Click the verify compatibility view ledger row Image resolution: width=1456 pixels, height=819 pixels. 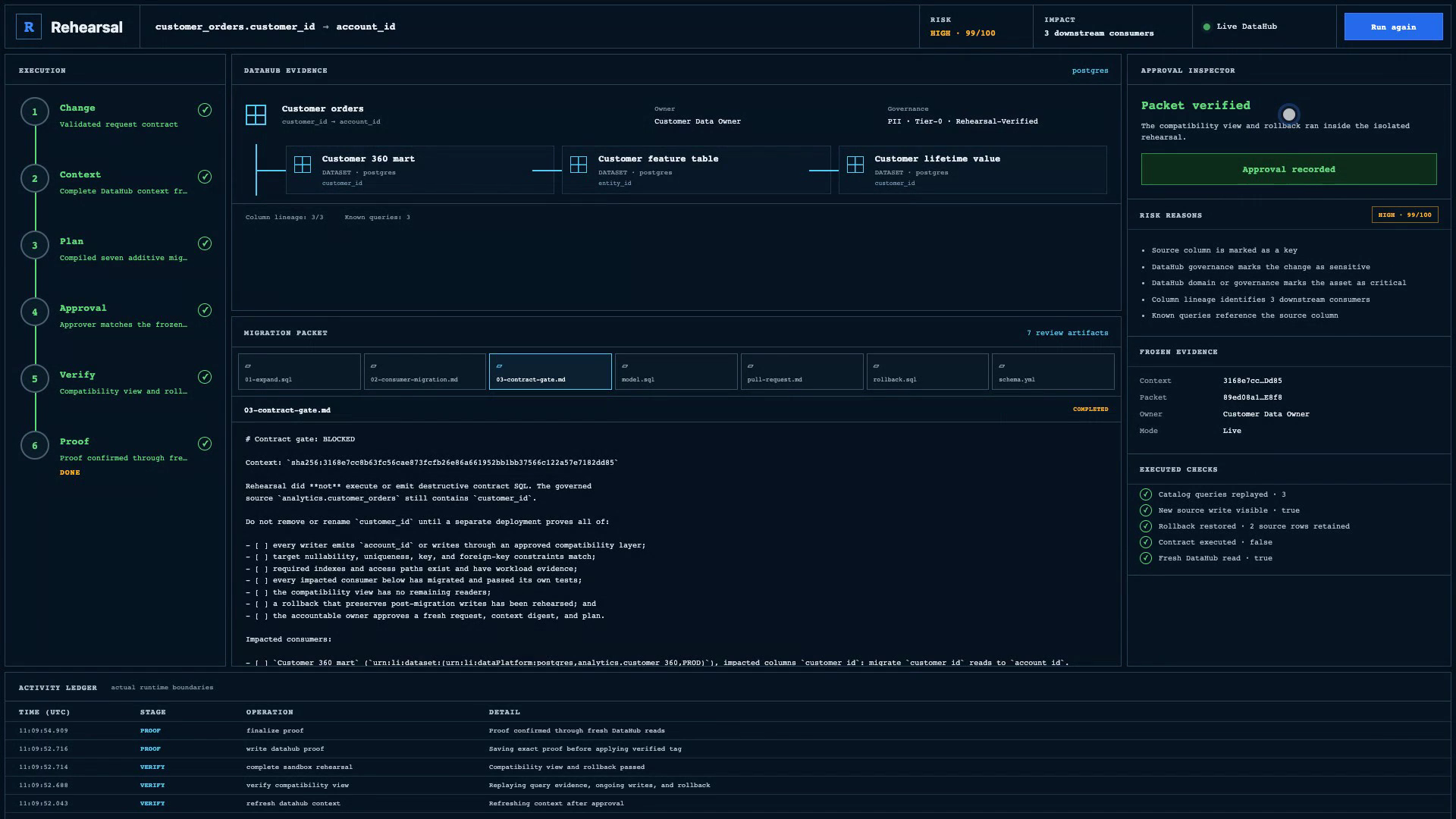pos(728,786)
